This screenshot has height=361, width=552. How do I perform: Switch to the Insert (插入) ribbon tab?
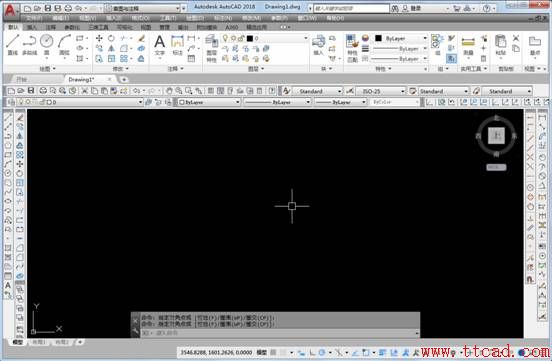click(x=32, y=27)
